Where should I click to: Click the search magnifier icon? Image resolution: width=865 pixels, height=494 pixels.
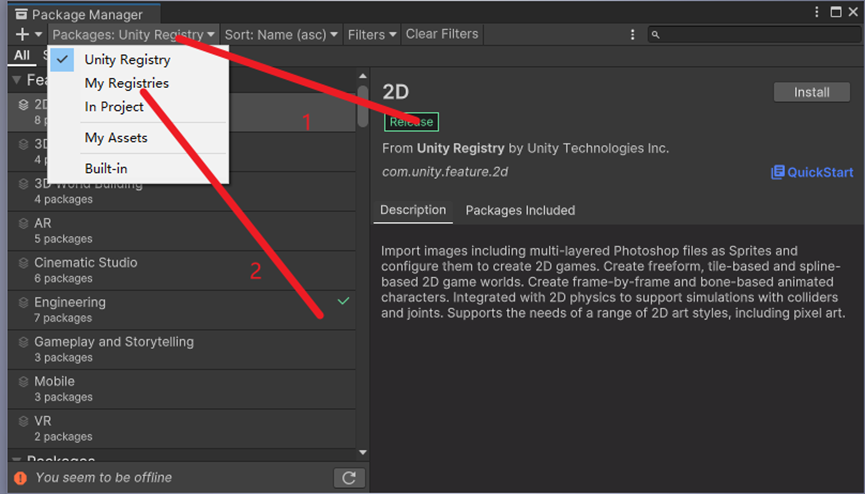pyautogui.click(x=655, y=35)
